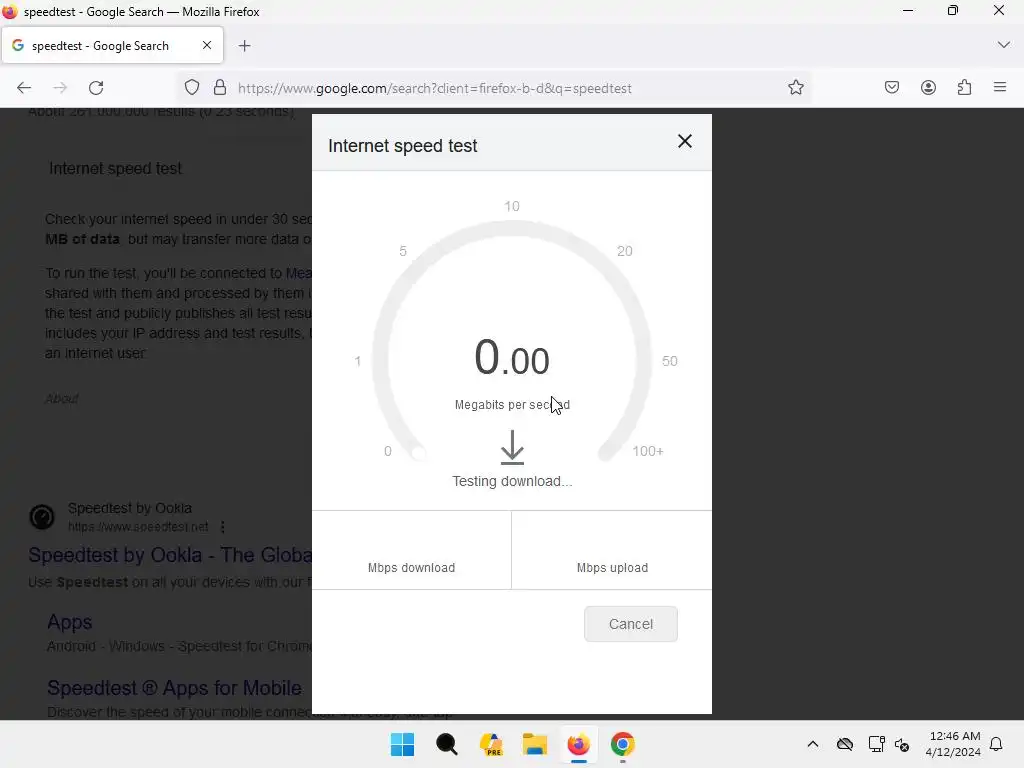Open the Apps sitelink under Speedtest

(69, 622)
